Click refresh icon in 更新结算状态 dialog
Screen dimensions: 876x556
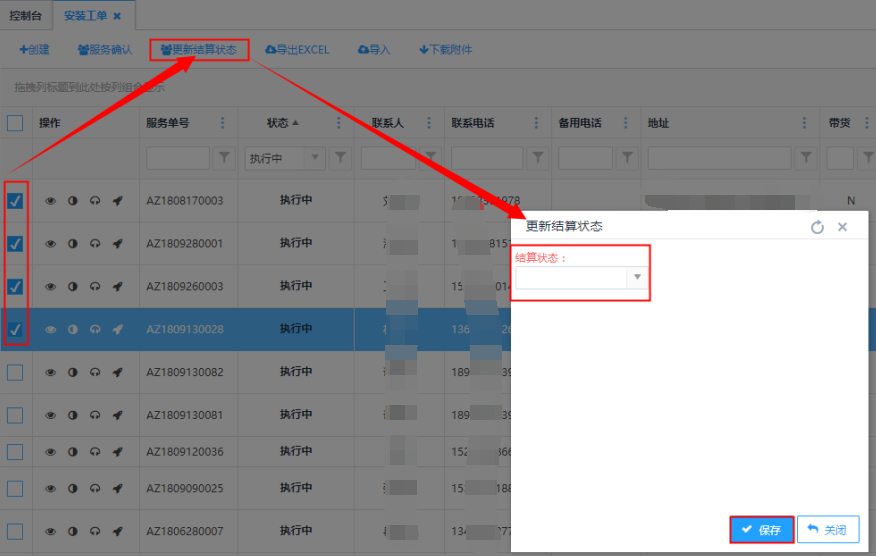pyautogui.click(x=817, y=228)
